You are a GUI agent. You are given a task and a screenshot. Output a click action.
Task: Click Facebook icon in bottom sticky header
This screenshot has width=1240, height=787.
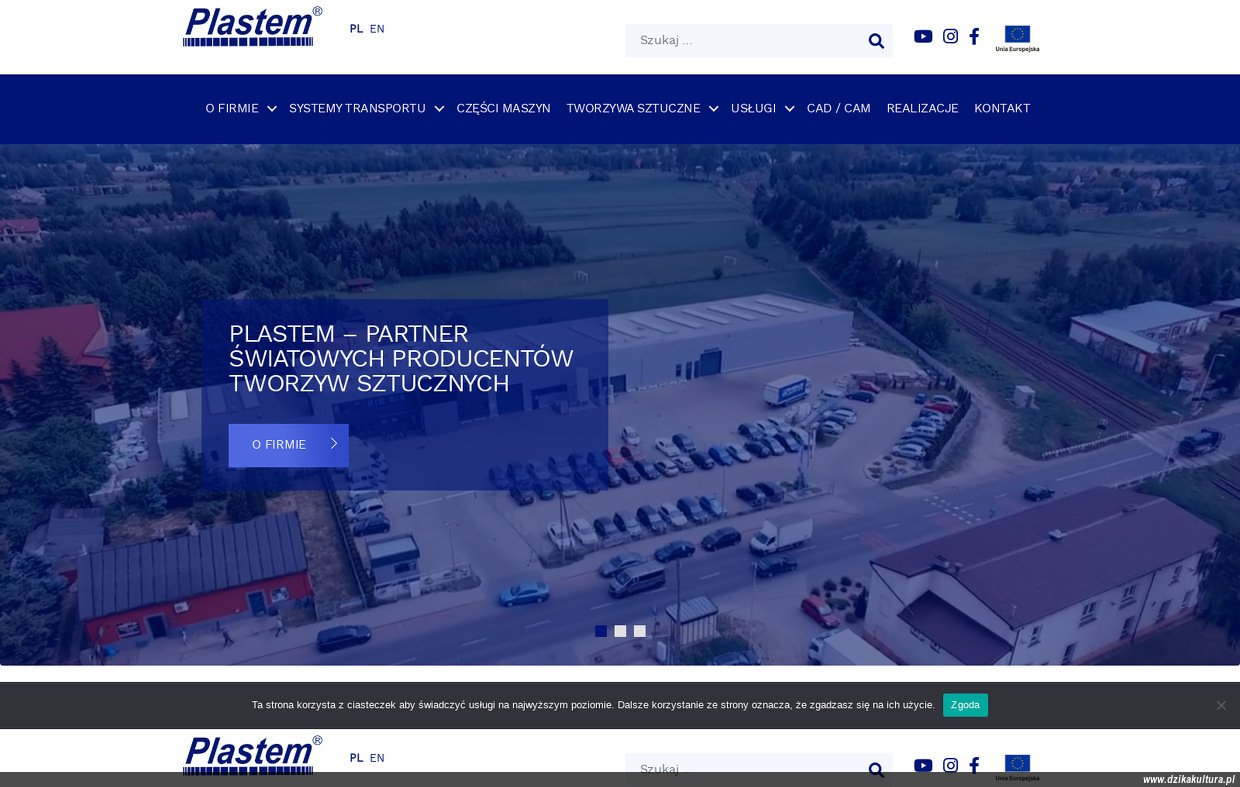coord(974,765)
